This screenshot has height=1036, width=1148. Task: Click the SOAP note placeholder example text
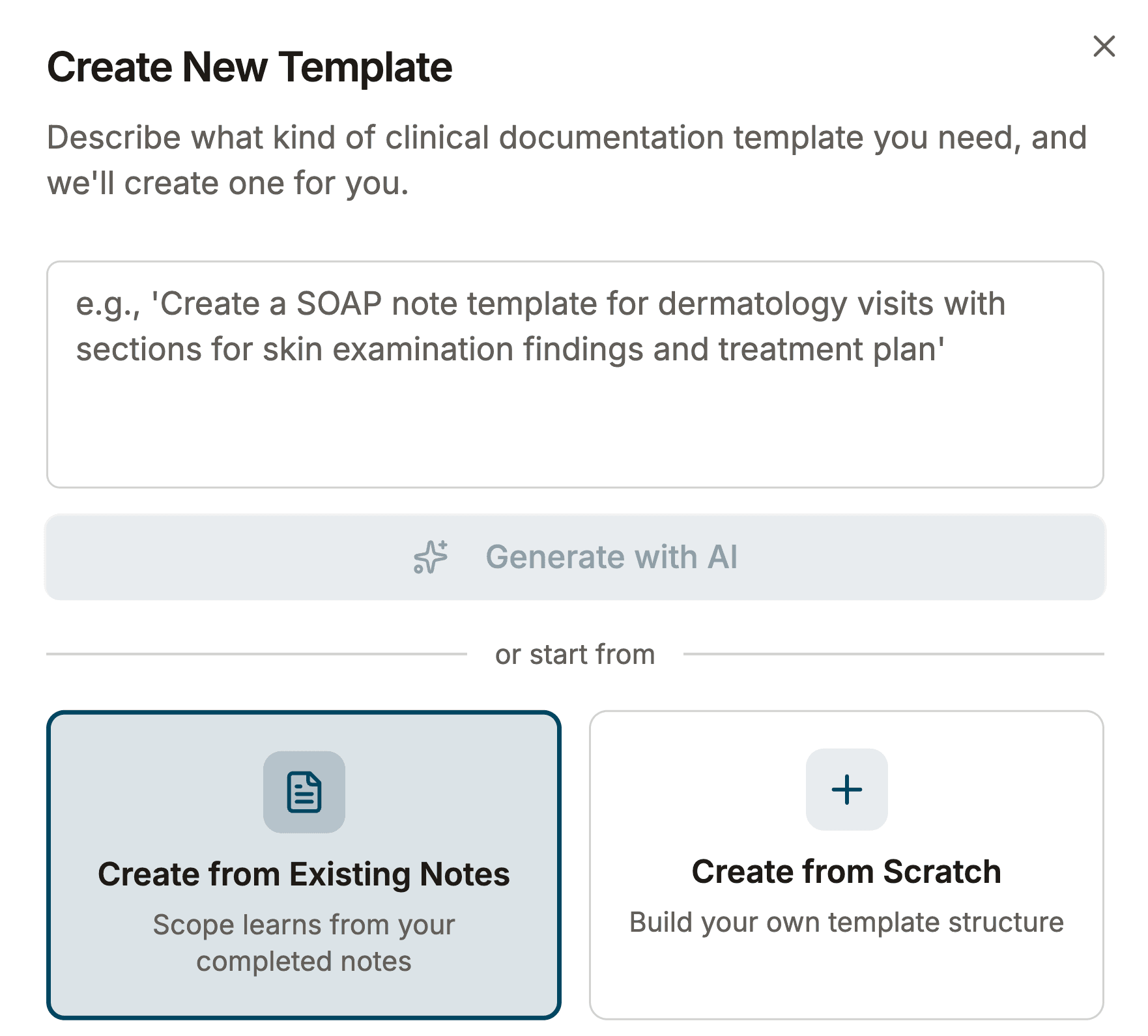coord(541,326)
